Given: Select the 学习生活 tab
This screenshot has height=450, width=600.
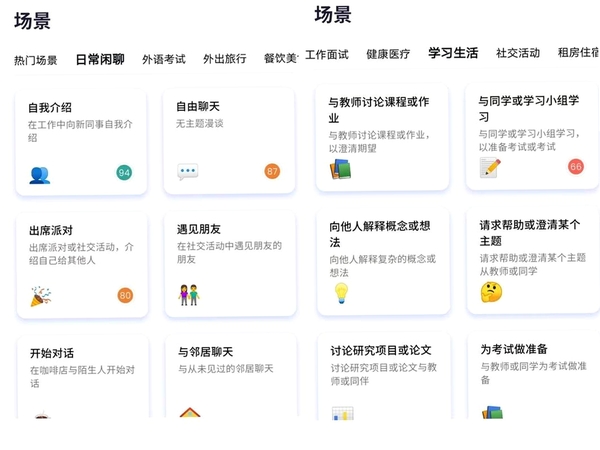Looking at the screenshot, I should click(453, 53).
